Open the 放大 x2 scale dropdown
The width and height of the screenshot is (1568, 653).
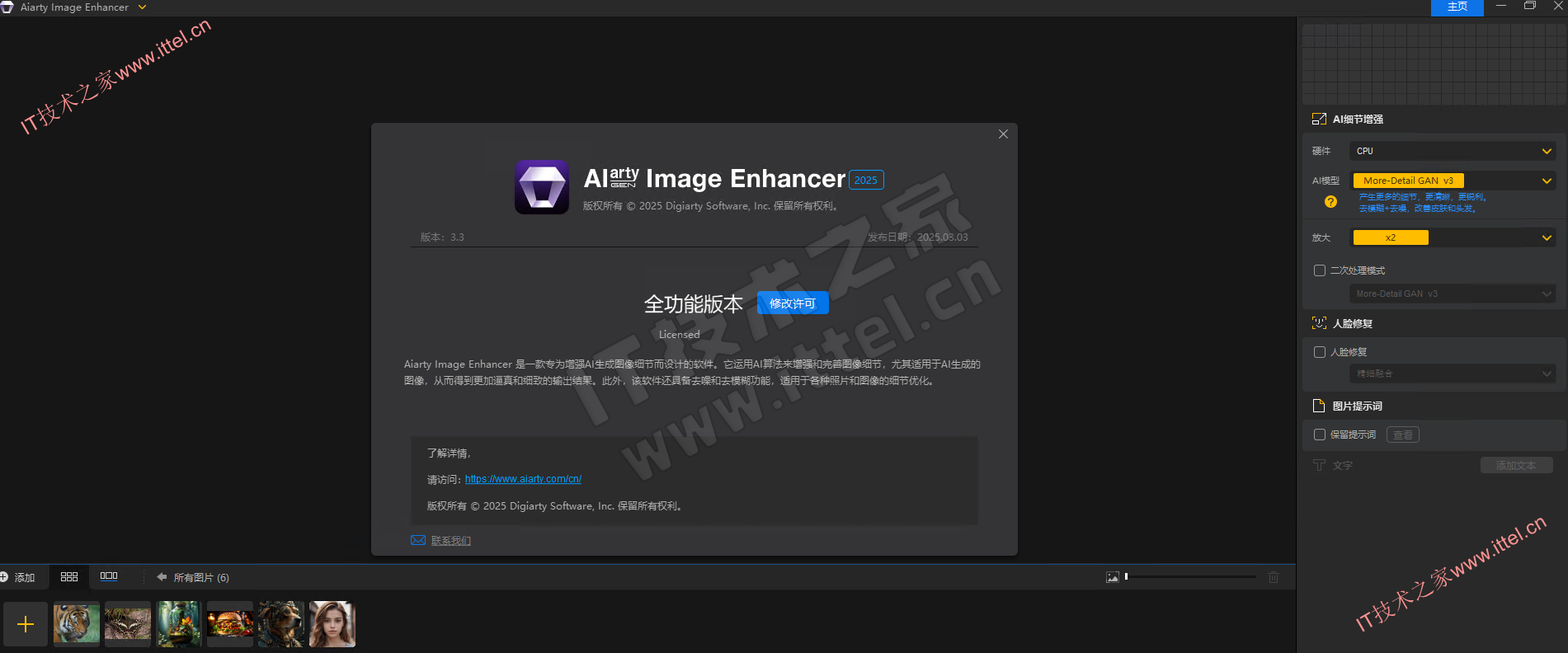tap(1453, 237)
